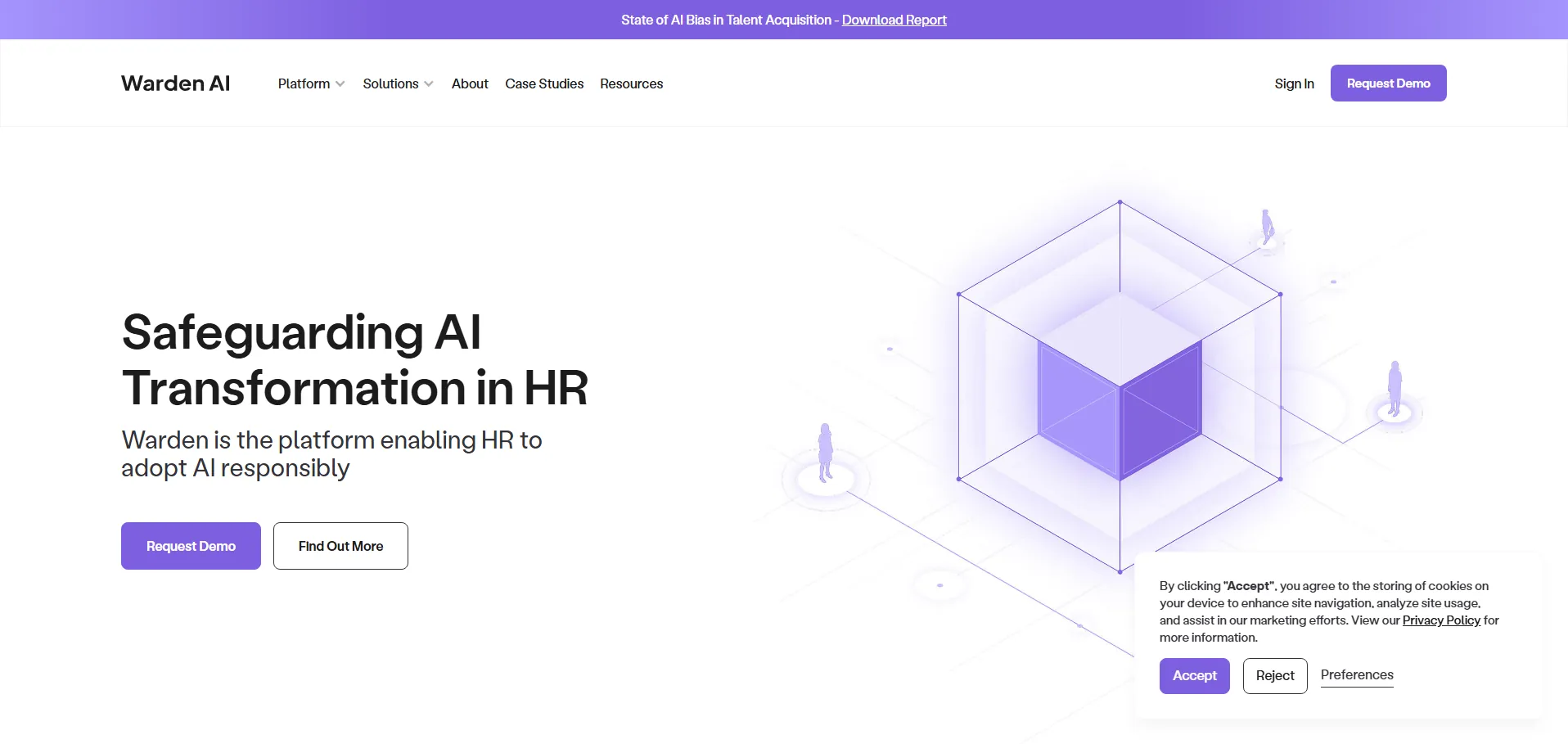Image resolution: width=1568 pixels, height=744 pixels.
Task: Click the Safeguarding AI Transformation headline
Action: (x=354, y=359)
